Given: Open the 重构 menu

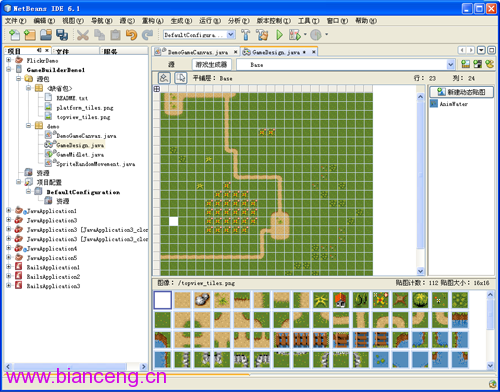Looking at the screenshot, I should click(x=153, y=21).
